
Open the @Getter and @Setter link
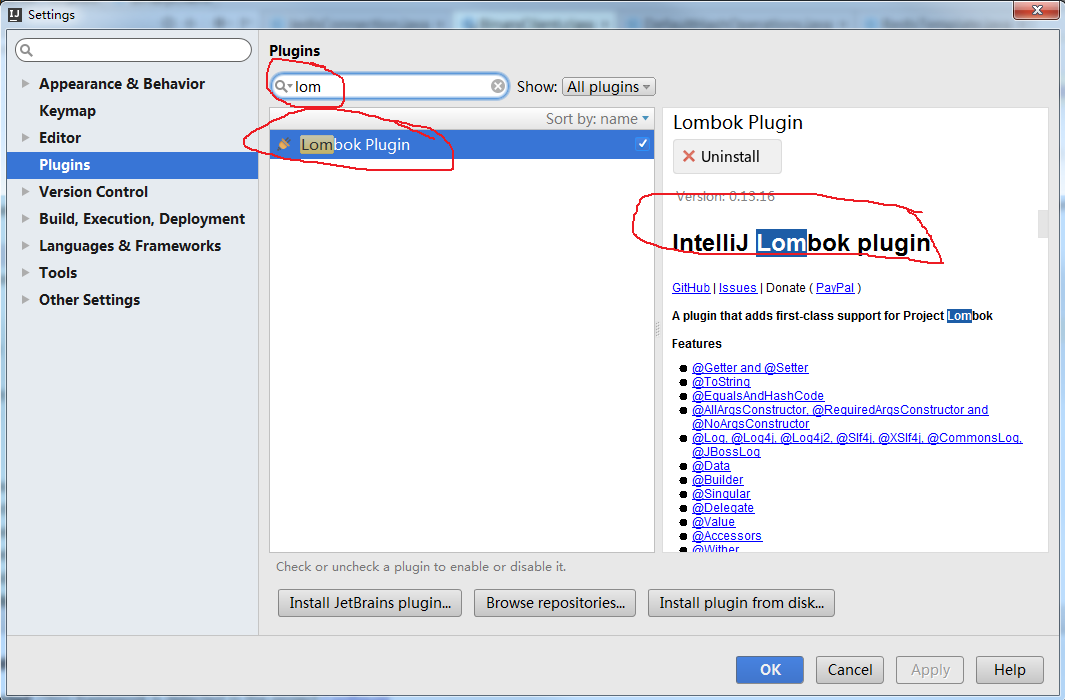[750, 368]
